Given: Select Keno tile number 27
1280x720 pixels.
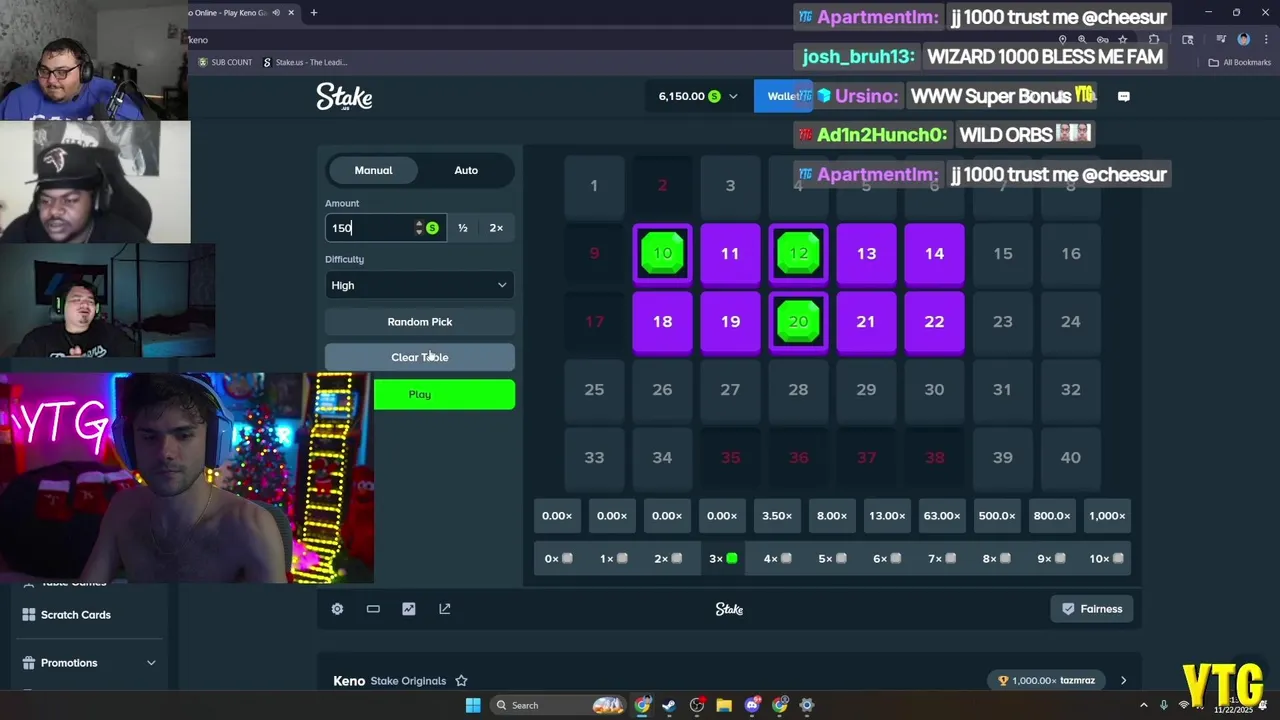Looking at the screenshot, I should [730, 390].
